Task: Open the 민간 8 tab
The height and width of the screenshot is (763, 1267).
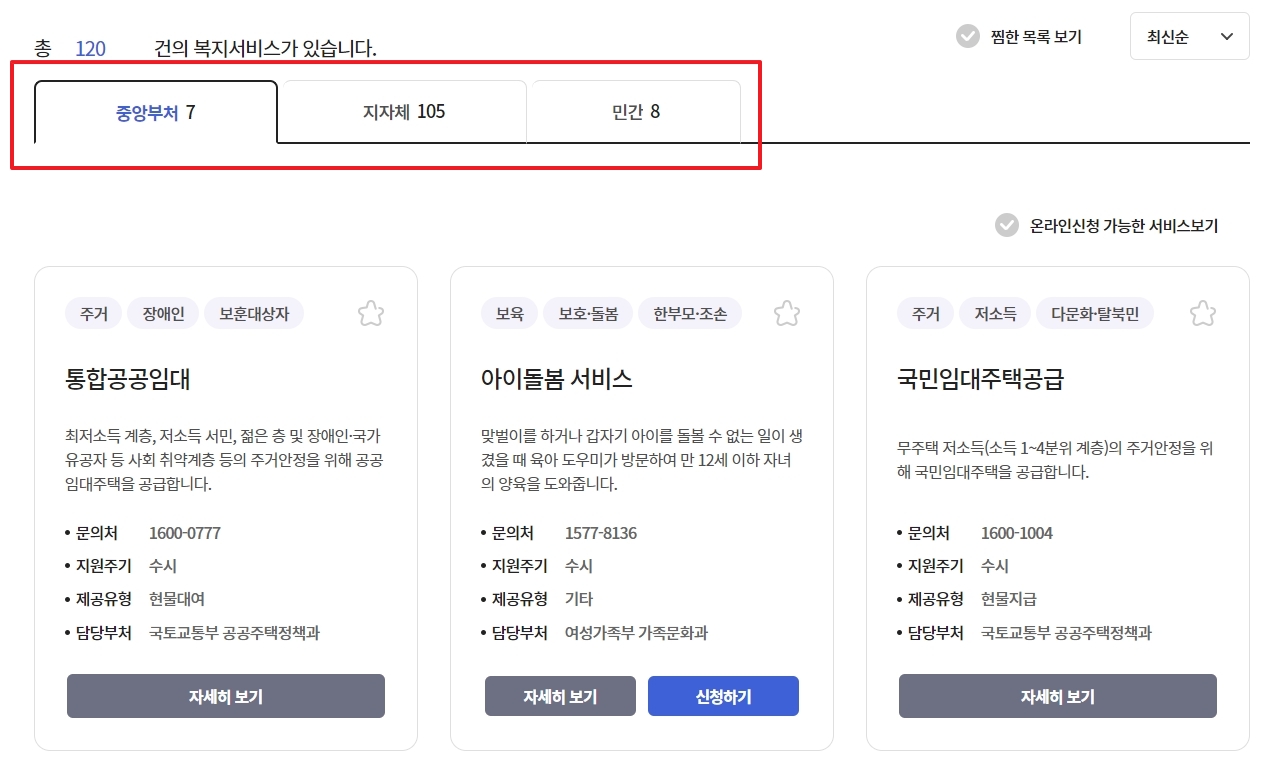Action: click(635, 113)
